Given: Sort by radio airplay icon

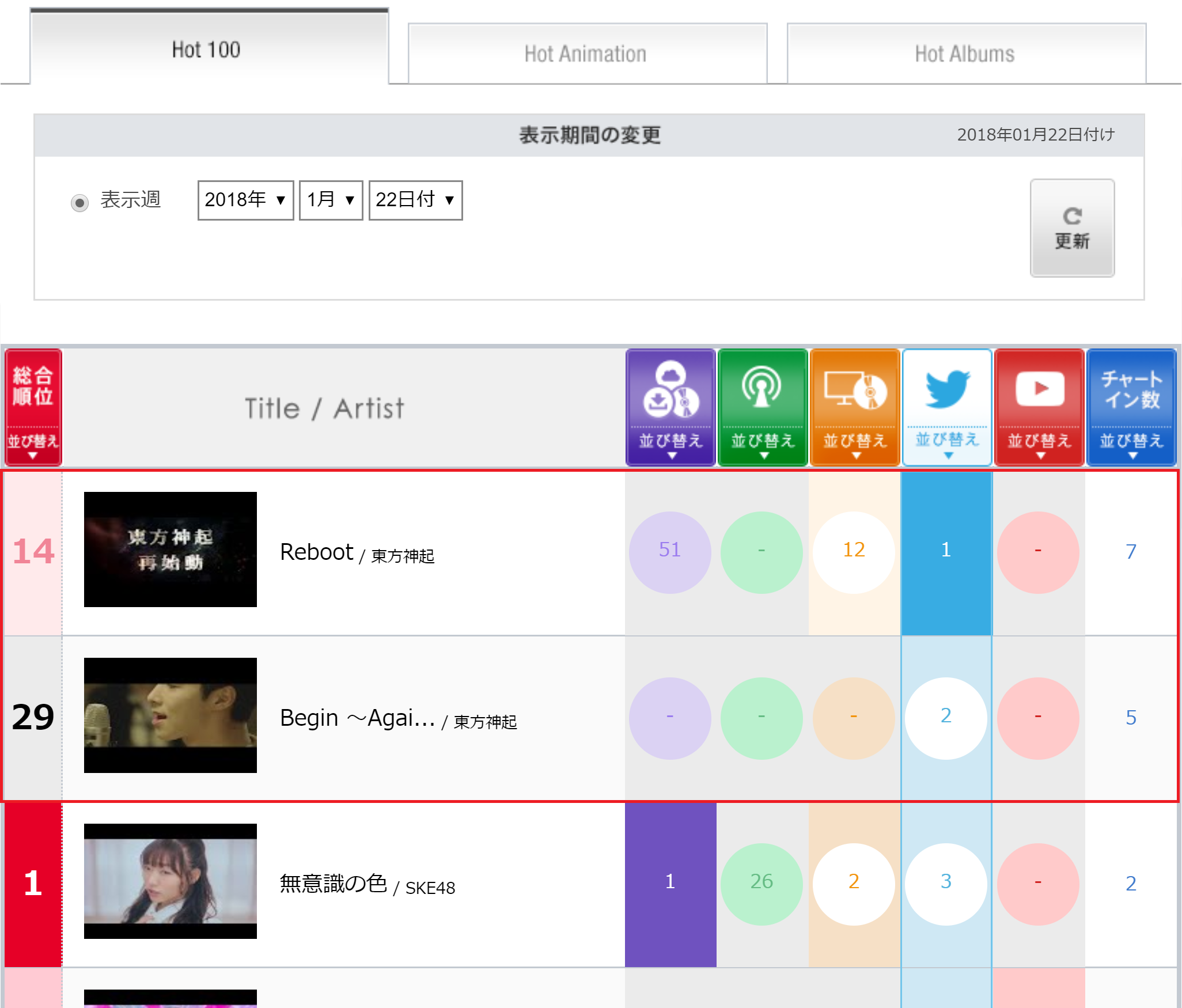Looking at the screenshot, I should pyautogui.click(x=762, y=407).
